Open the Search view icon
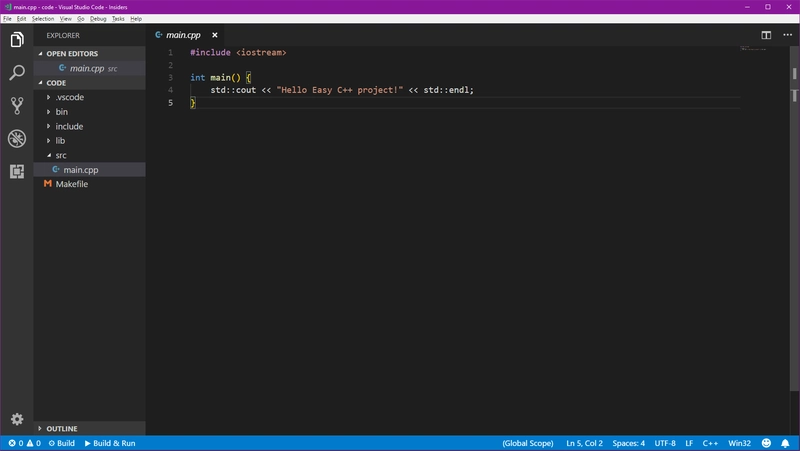Screen dimensions: 800x451 pos(16,73)
